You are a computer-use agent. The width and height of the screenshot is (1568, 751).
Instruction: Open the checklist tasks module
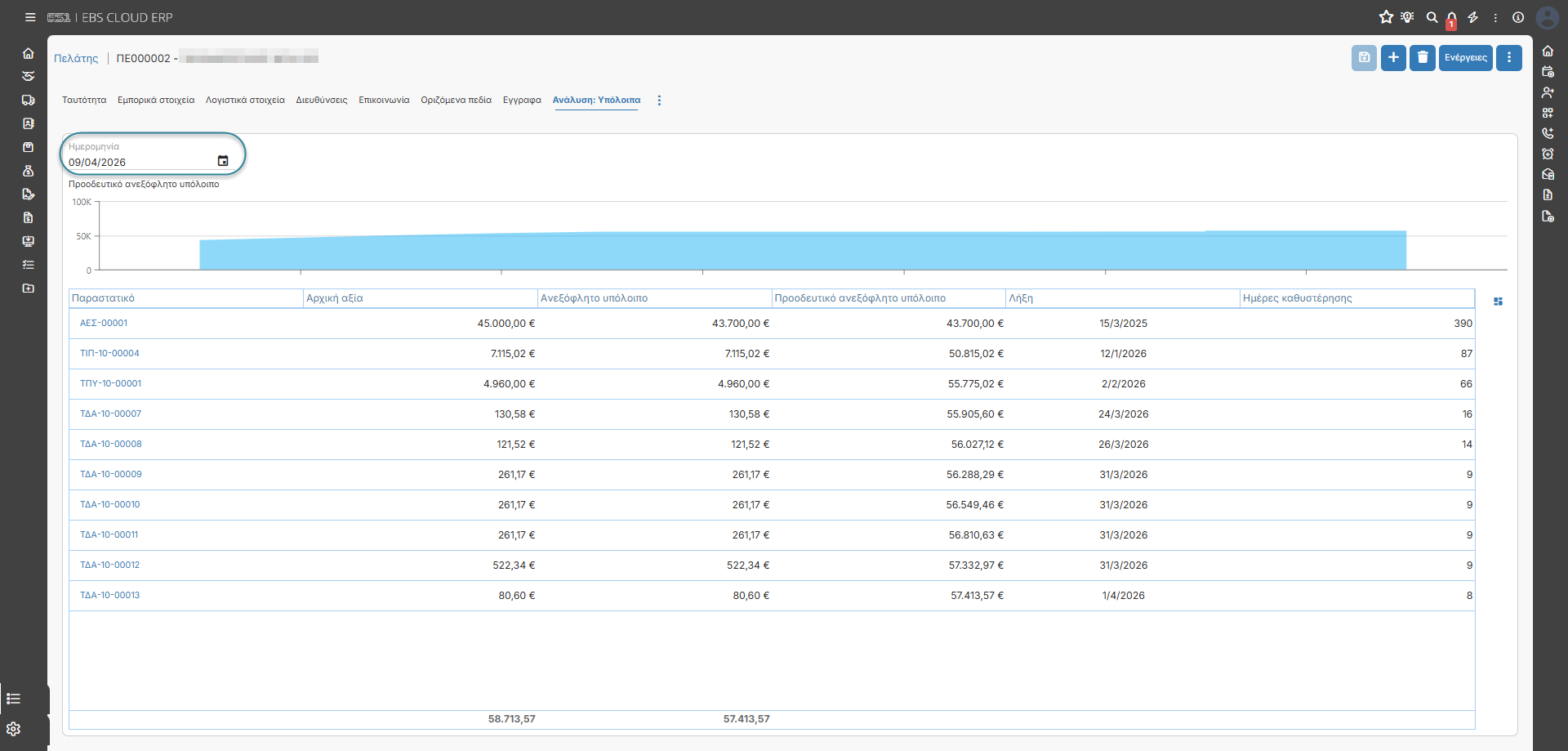click(29, 265)
